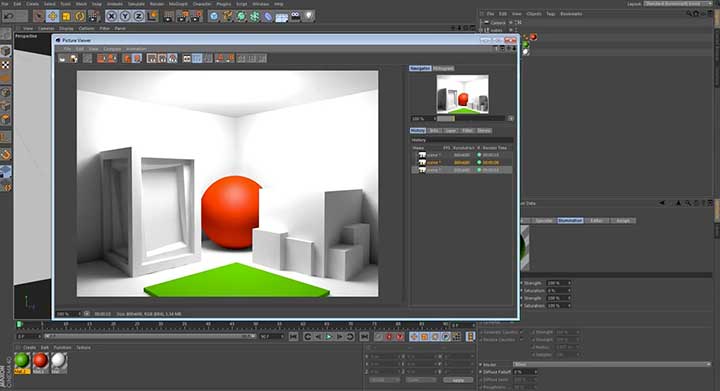Click the timeline Play forward button
Image resolution: width=720 pixels, height=391 pixels.
(x=329, y=337)
